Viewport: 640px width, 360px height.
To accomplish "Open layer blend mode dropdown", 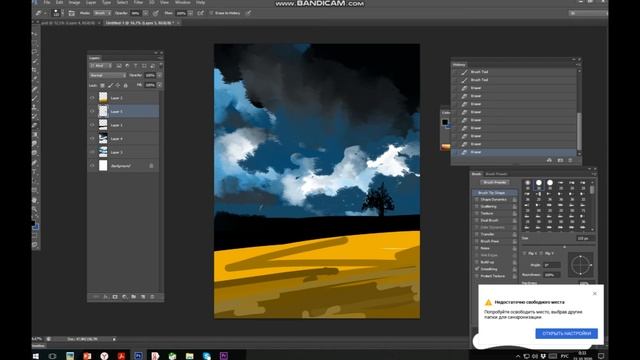I will tap(108, 76).
